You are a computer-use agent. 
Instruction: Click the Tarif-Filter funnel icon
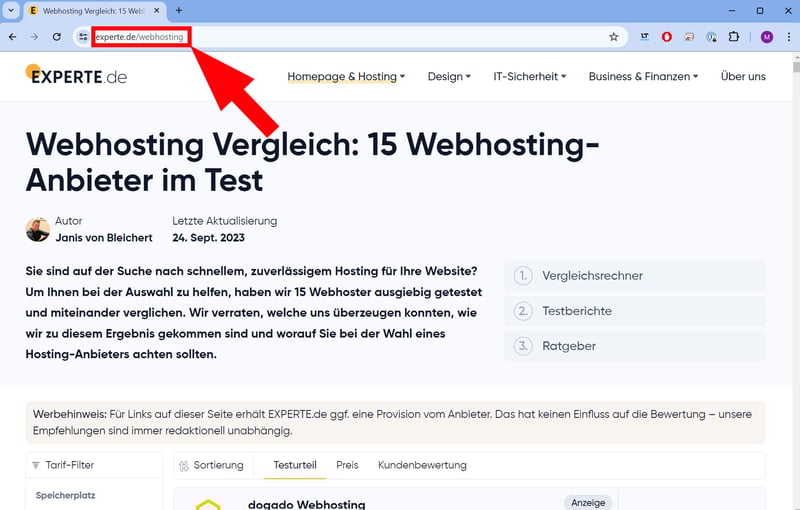pos(35,465)
